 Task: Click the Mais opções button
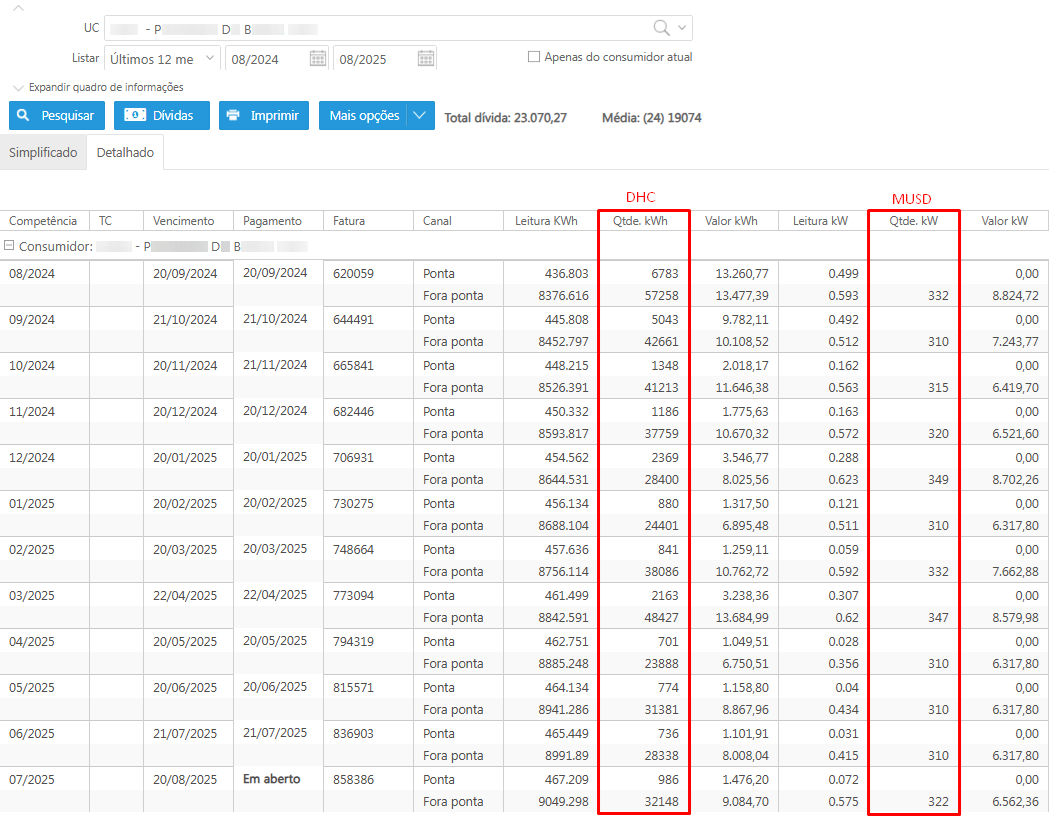pos(365,115)
